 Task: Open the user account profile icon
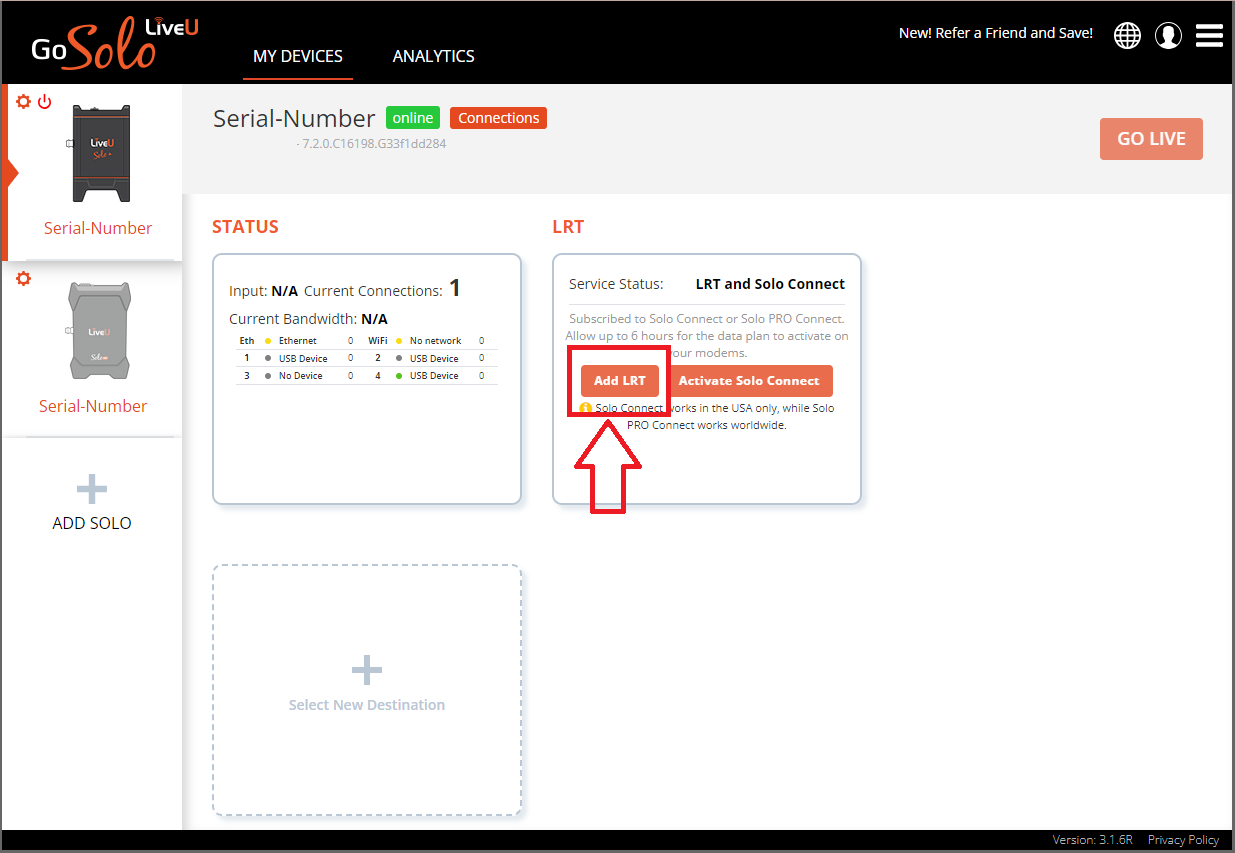pos(1168,35)
